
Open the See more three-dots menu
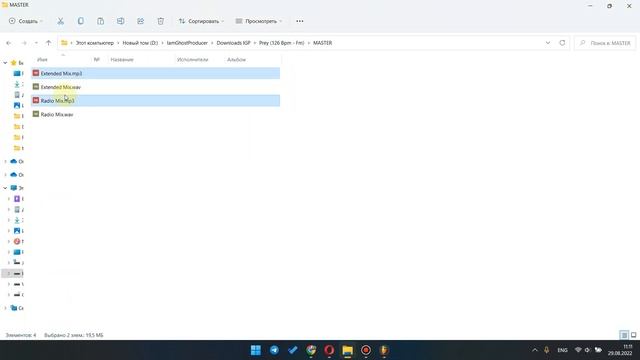coord(300,21)
